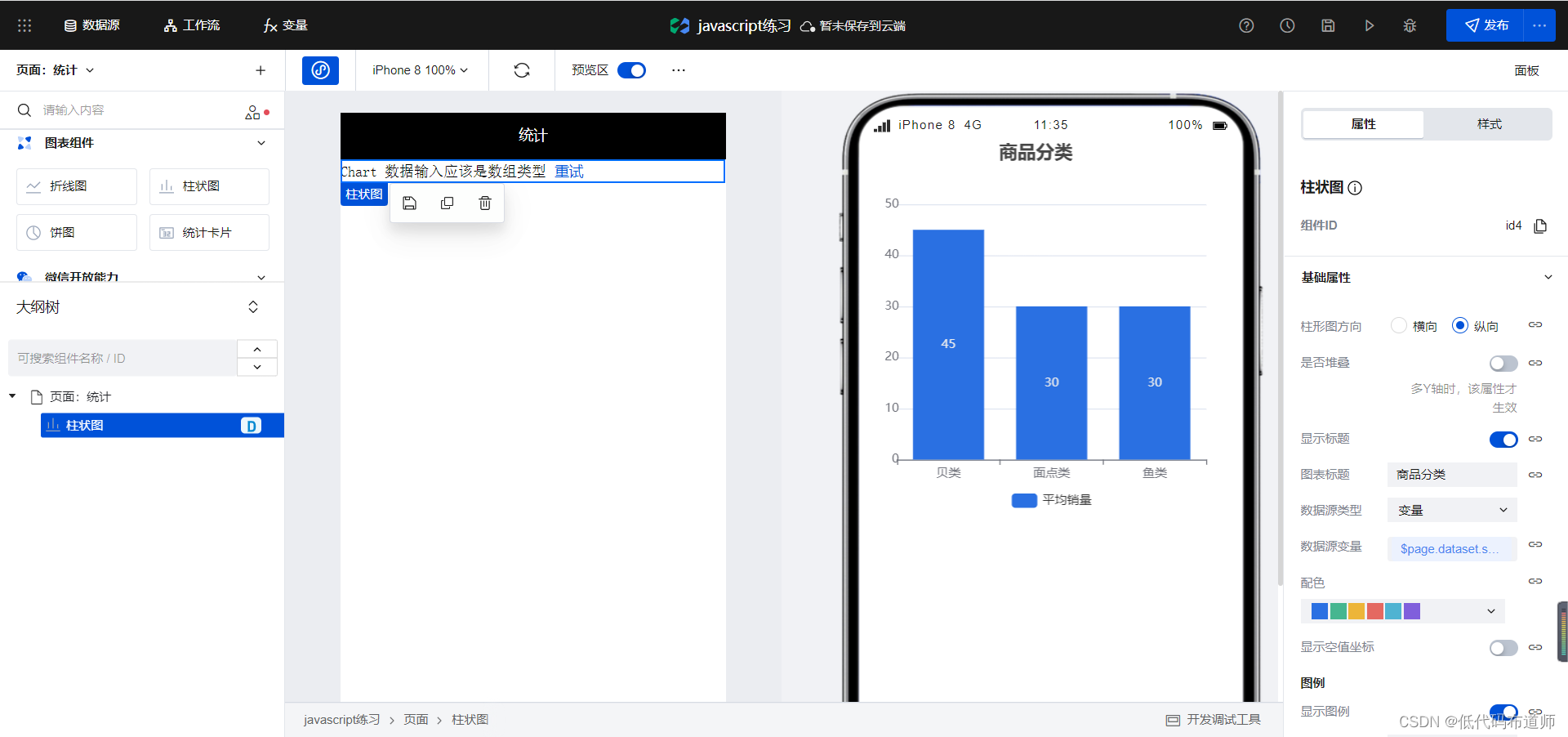Toggle the 预览区 preview area switch

pyautogui.click(x=631, y=70)
